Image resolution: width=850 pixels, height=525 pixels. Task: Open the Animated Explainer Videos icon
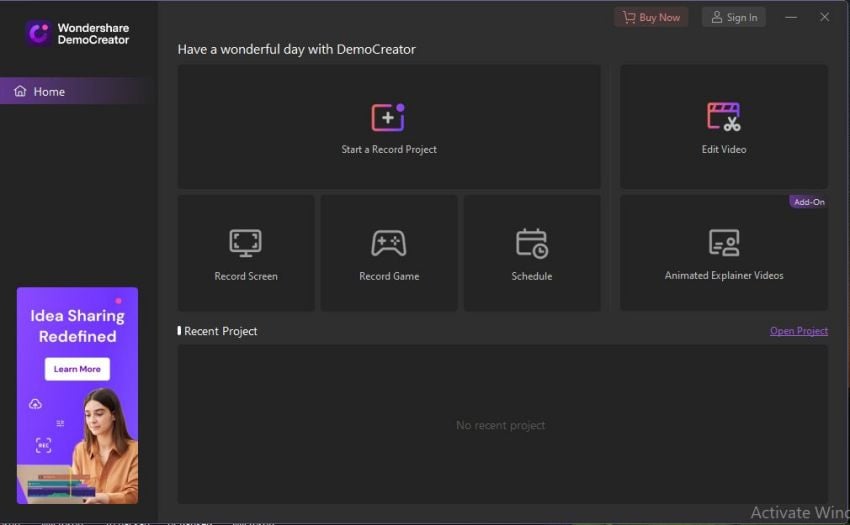[724, 242]
